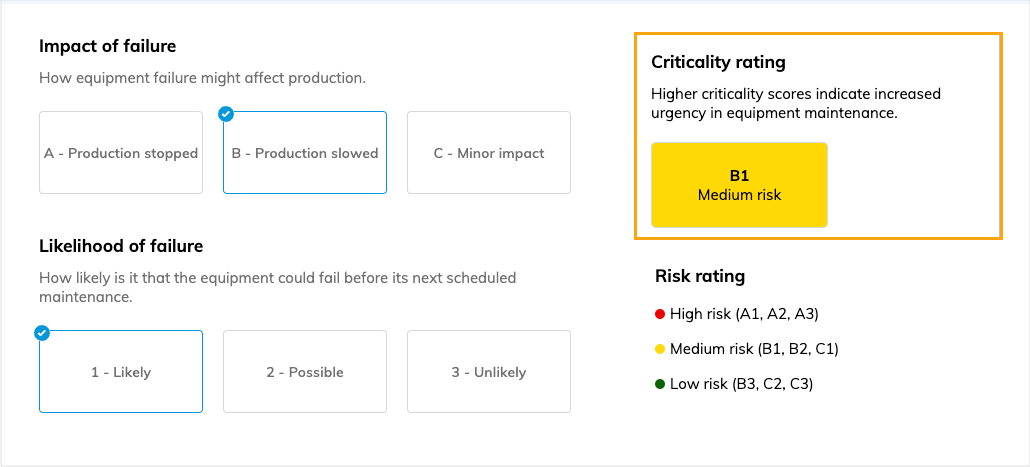Viewport: 1030px width, 467px height.
Task: Click the 'Risk rating' heading
Action: pyautogui.click(x=700, y=276)
